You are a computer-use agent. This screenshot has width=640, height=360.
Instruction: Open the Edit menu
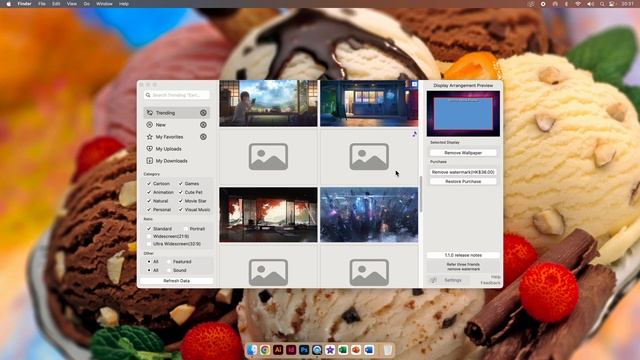56,4
